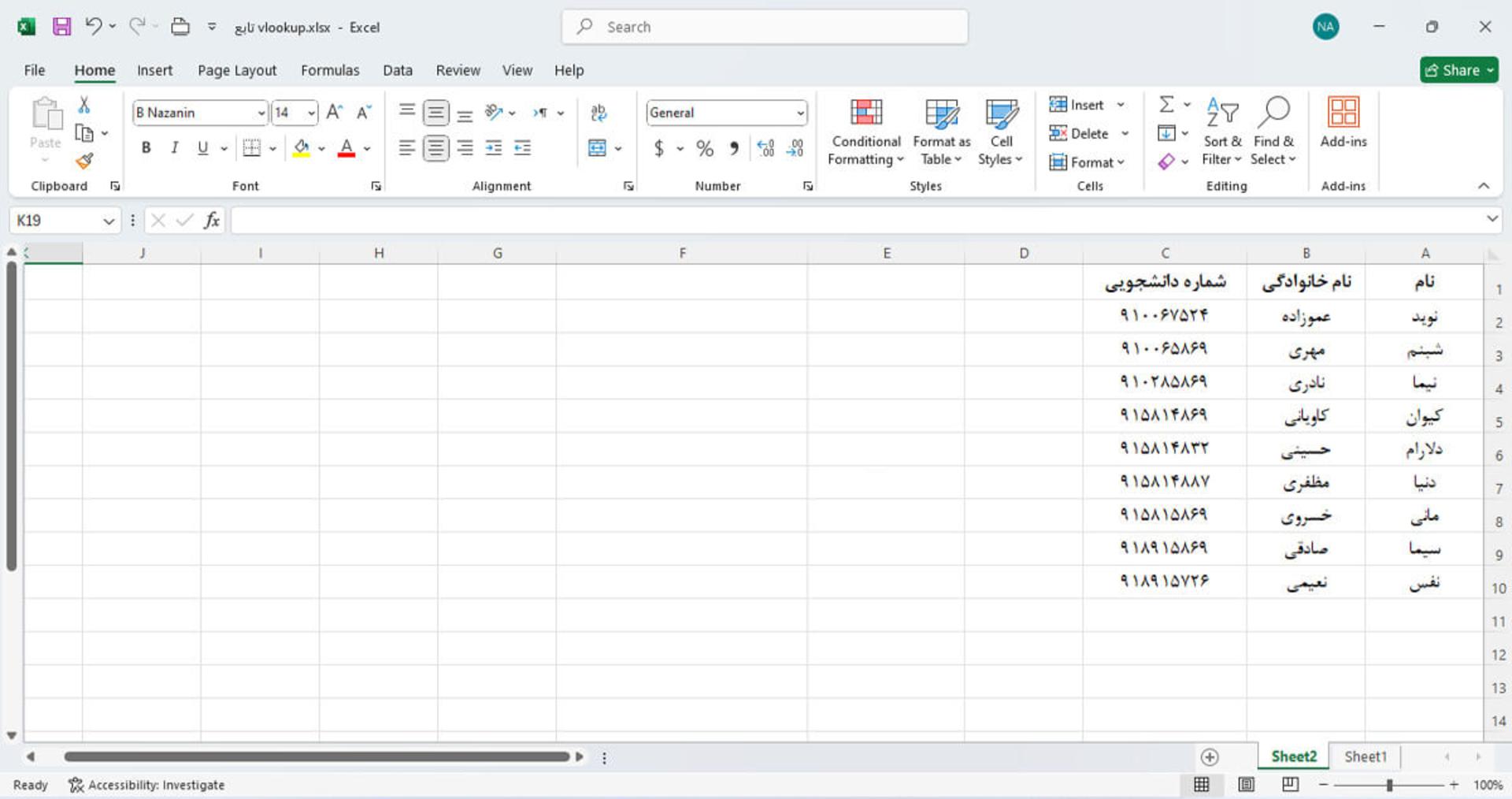Open the File menu
Image resolution: width=1512 pixels, height=799 pixels.
tap(35, 70)
